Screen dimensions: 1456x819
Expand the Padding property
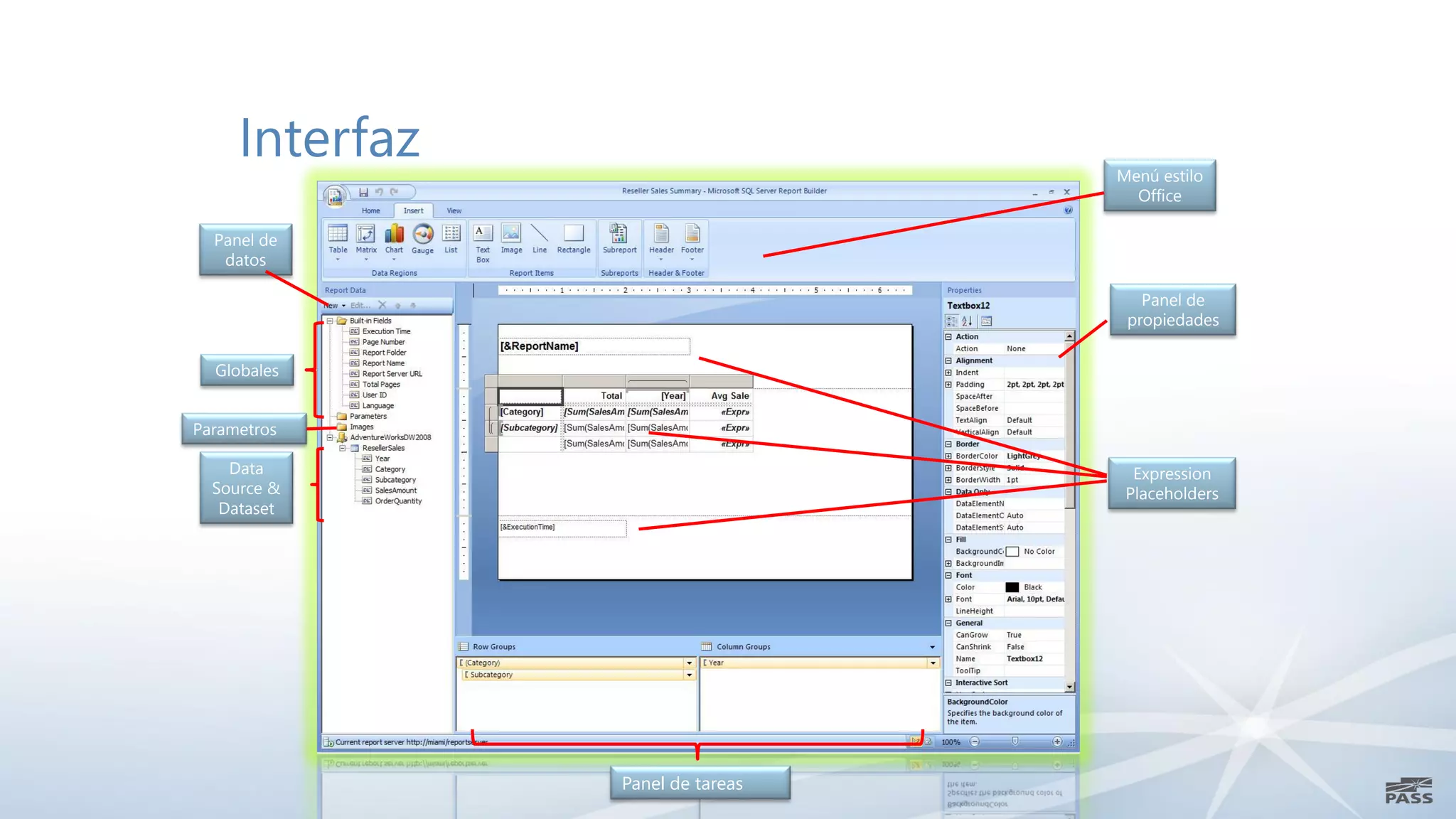coord(948,385)
